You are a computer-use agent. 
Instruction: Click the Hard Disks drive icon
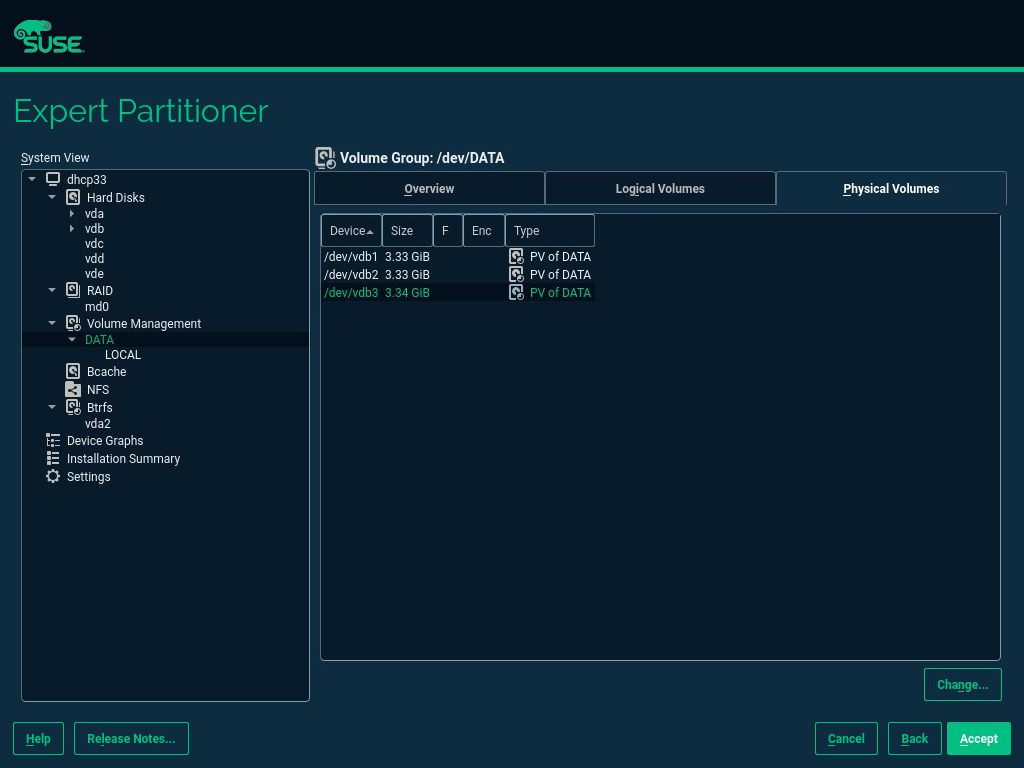(73, 197)
